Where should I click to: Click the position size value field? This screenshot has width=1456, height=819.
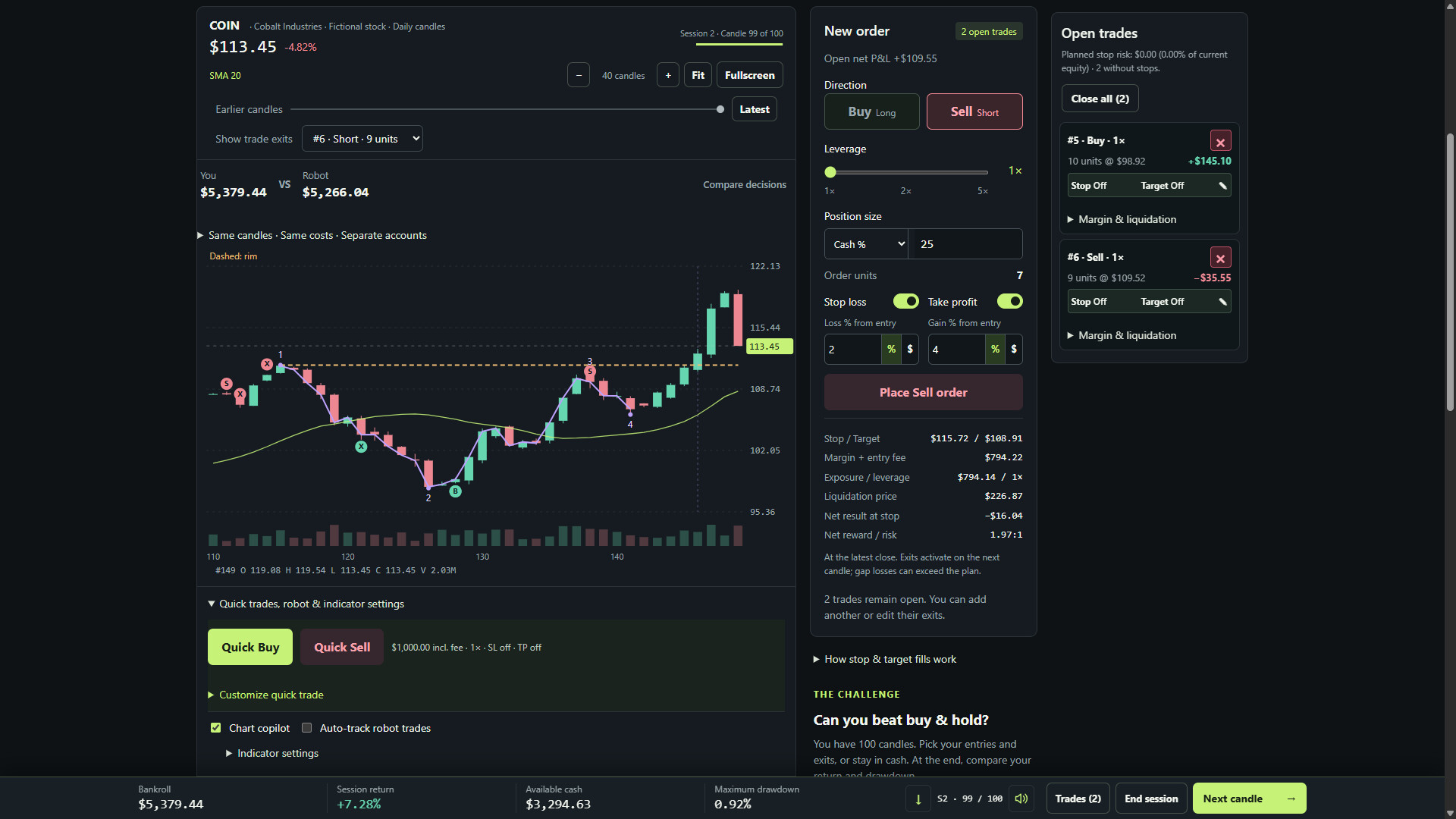tap(965, 244)
